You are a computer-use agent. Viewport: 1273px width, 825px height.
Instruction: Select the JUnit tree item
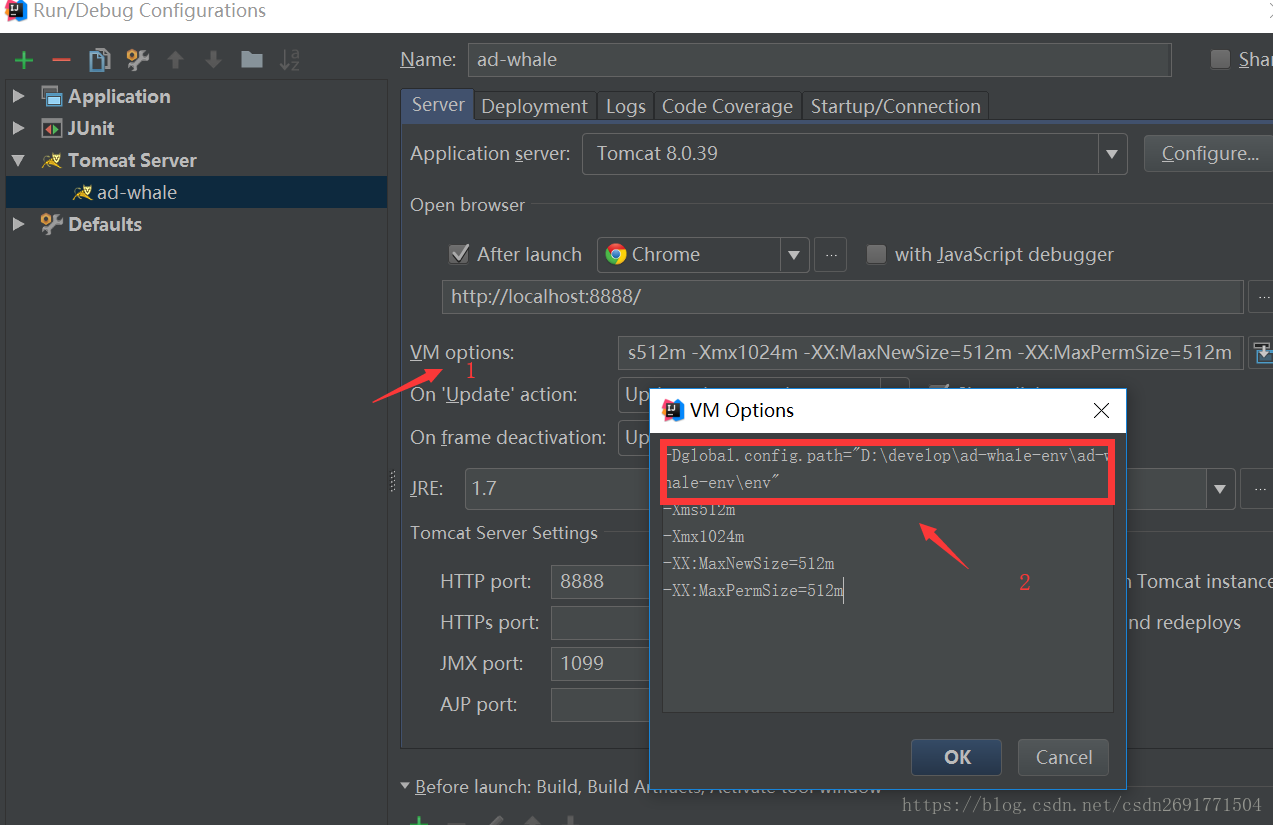pyautogui.click(x=91, y=128)
